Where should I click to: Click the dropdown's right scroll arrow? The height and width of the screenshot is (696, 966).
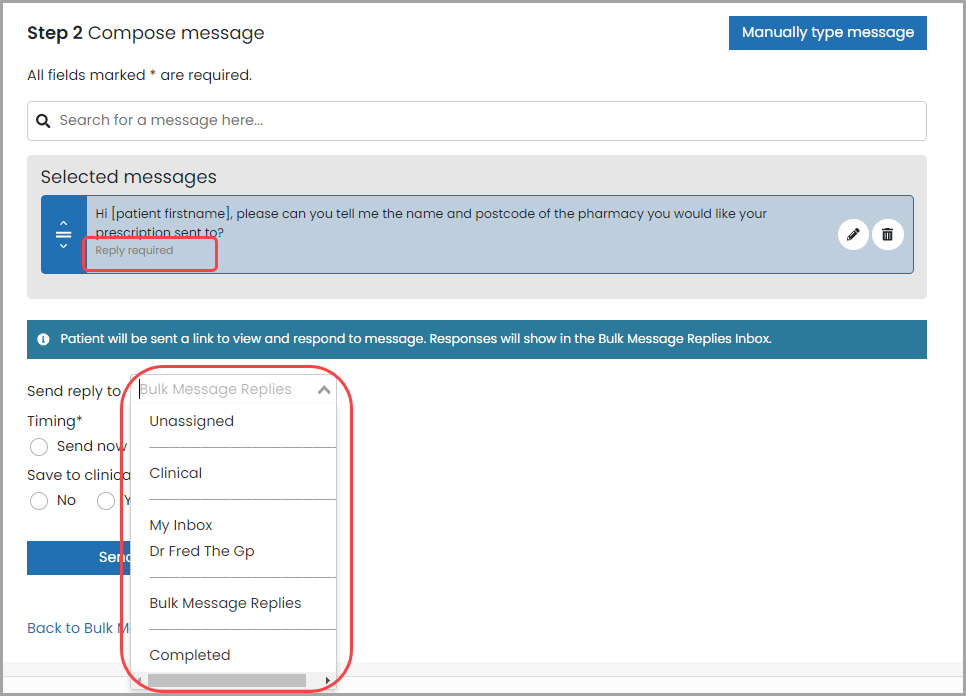pyautogui.click(x=327, y=681)
